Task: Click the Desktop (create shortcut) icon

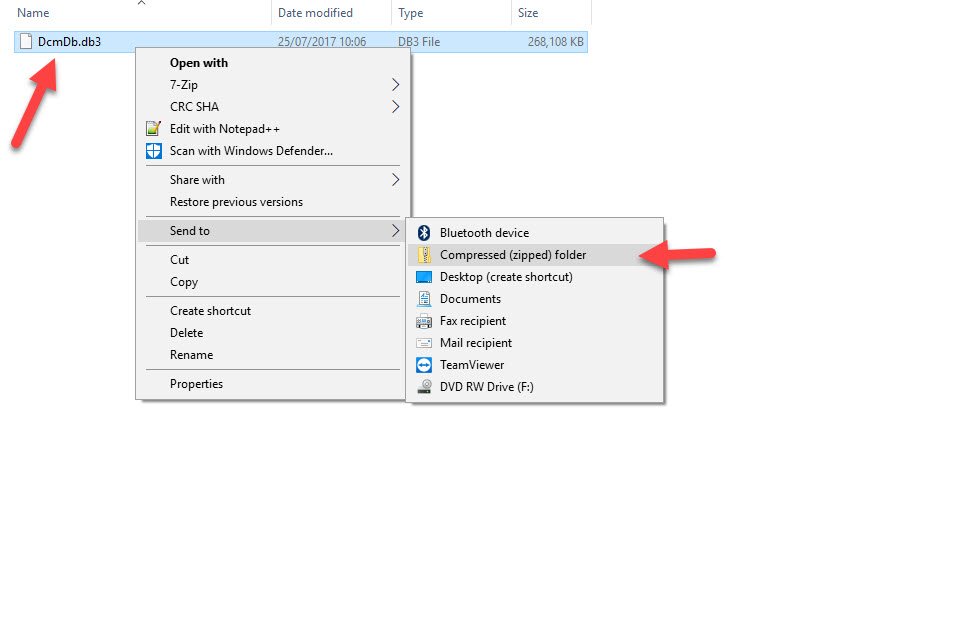Action: 425,276
